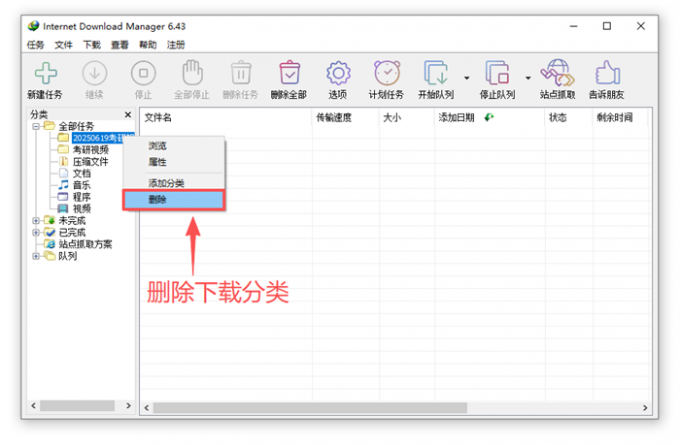
Task: Click the category panel scrollbar left arrow
Action: tap(33, 406)
